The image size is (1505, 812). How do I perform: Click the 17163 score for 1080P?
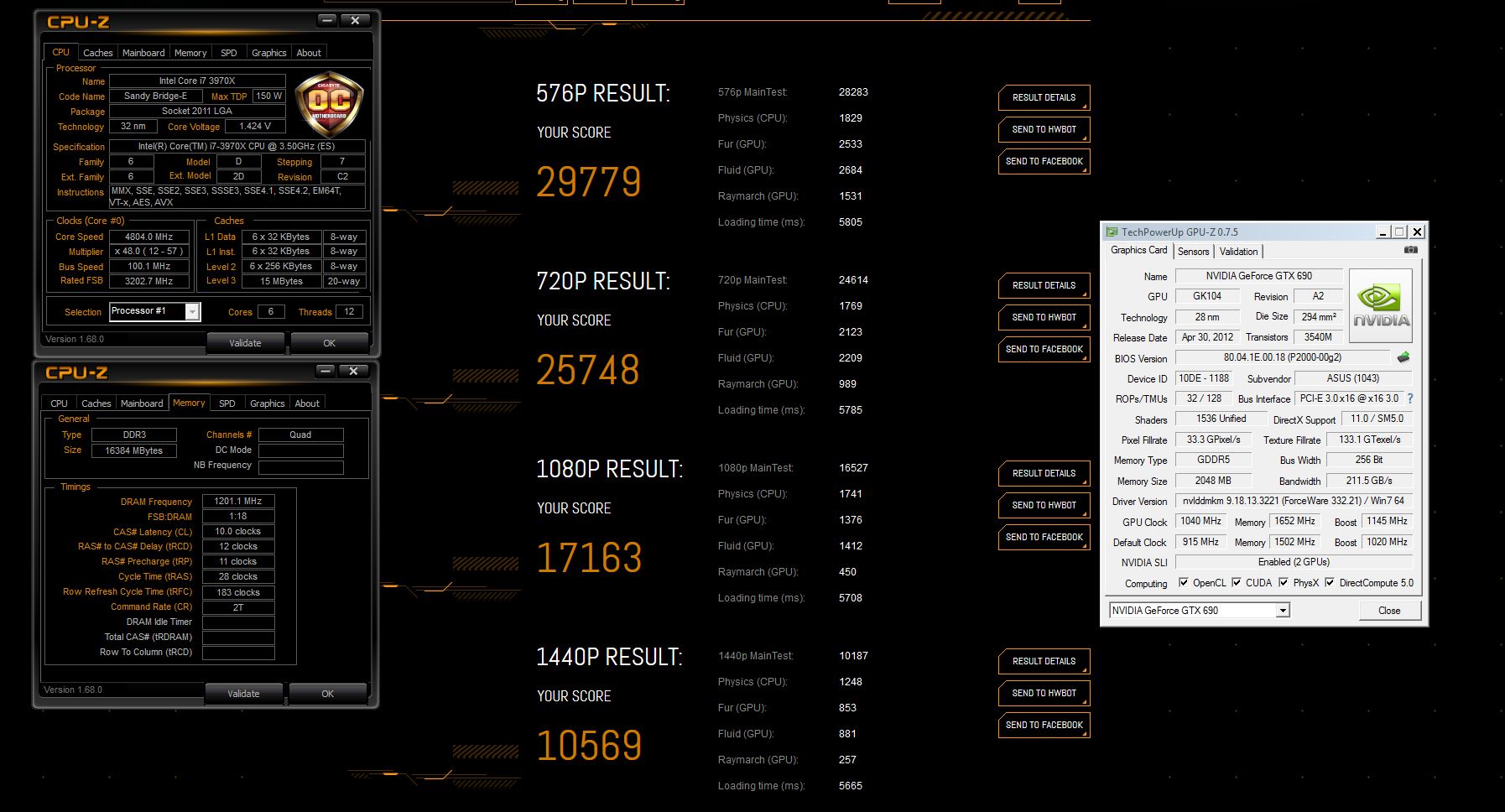click(589, 558)
